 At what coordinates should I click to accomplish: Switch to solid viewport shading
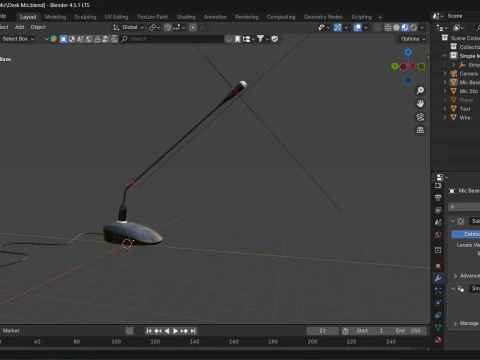coord(396,27)
